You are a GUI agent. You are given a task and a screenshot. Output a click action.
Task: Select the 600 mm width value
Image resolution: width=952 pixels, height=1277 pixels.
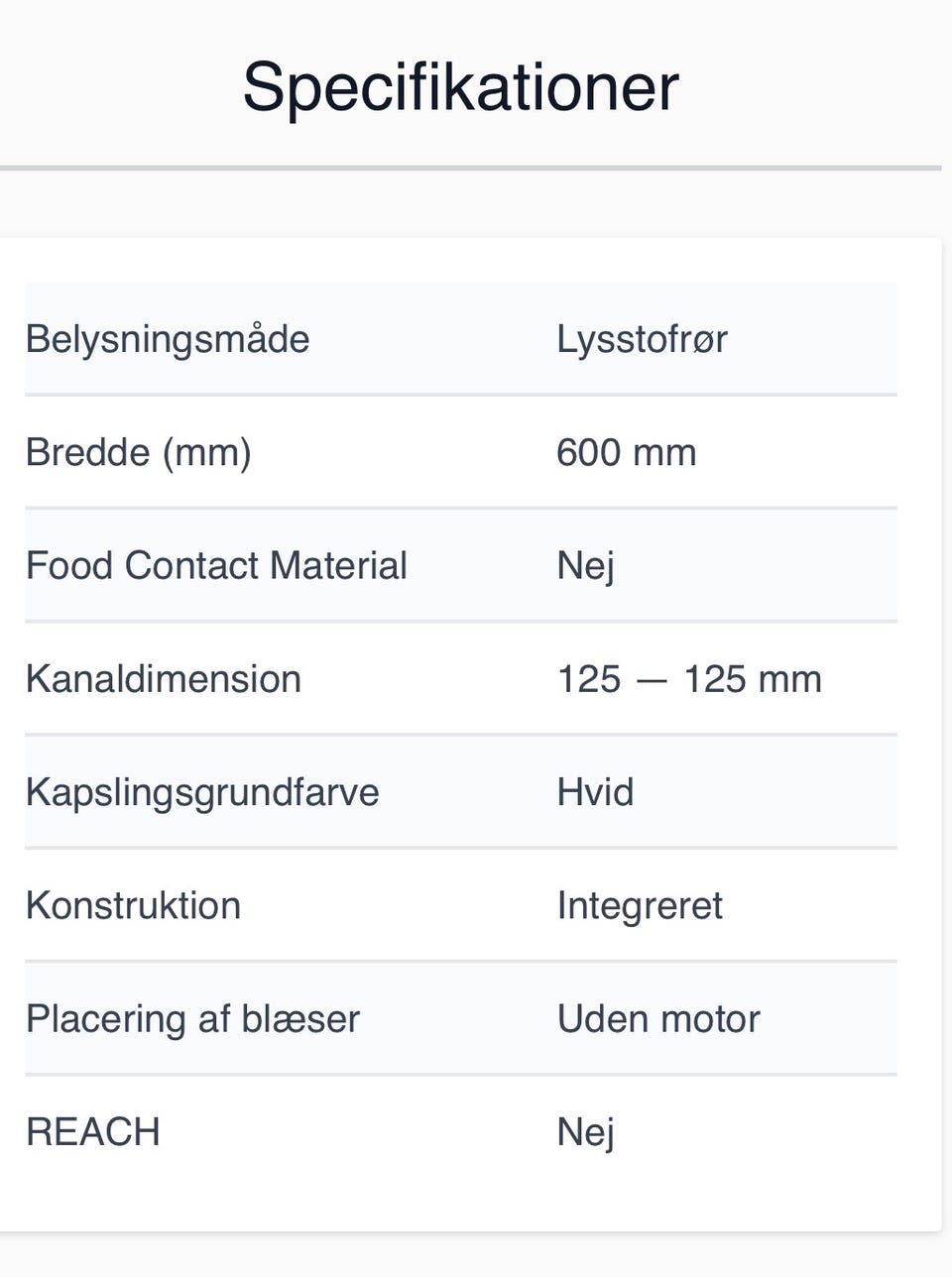[x=626, y=452]
